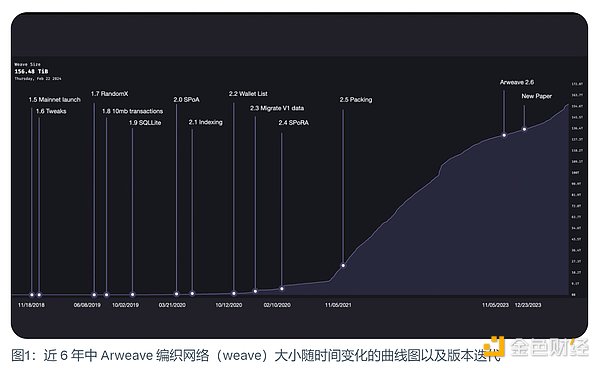Select the 'Arweave 2.6' label
The width and height of the screenshot is (600, 368).
[517, 82]
